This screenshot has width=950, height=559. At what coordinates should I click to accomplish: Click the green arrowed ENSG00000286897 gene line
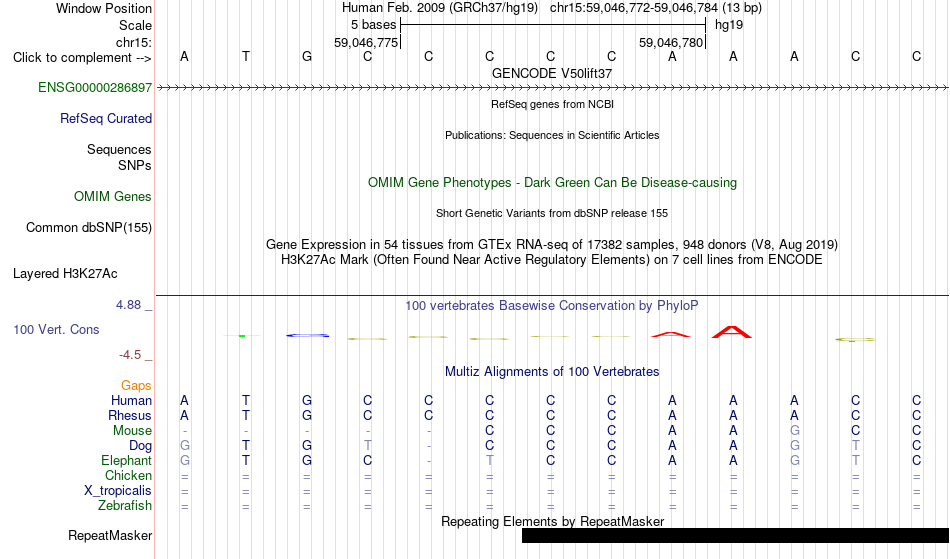click(552, 88)
